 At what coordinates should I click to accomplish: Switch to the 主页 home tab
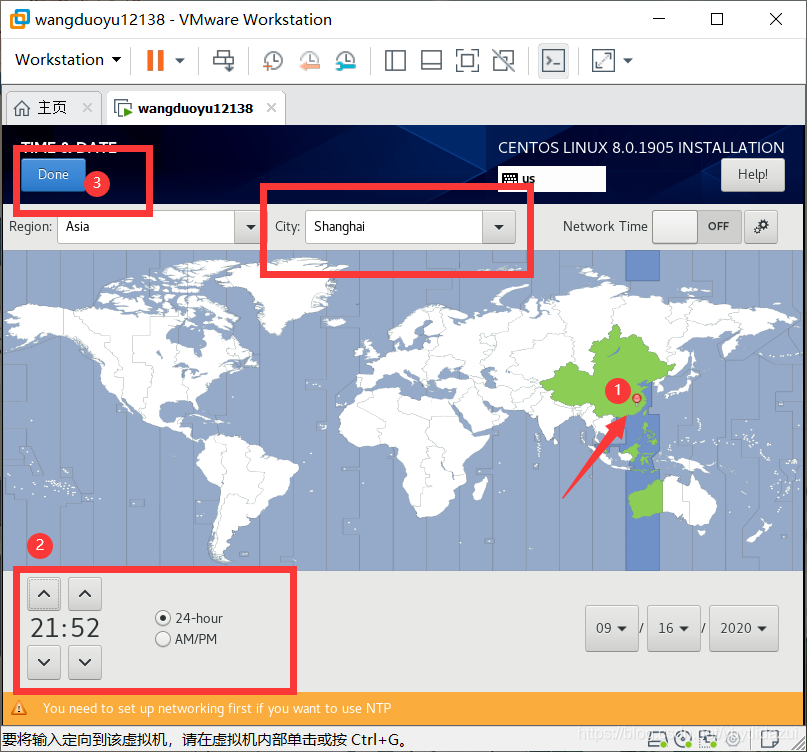[52, 108]
